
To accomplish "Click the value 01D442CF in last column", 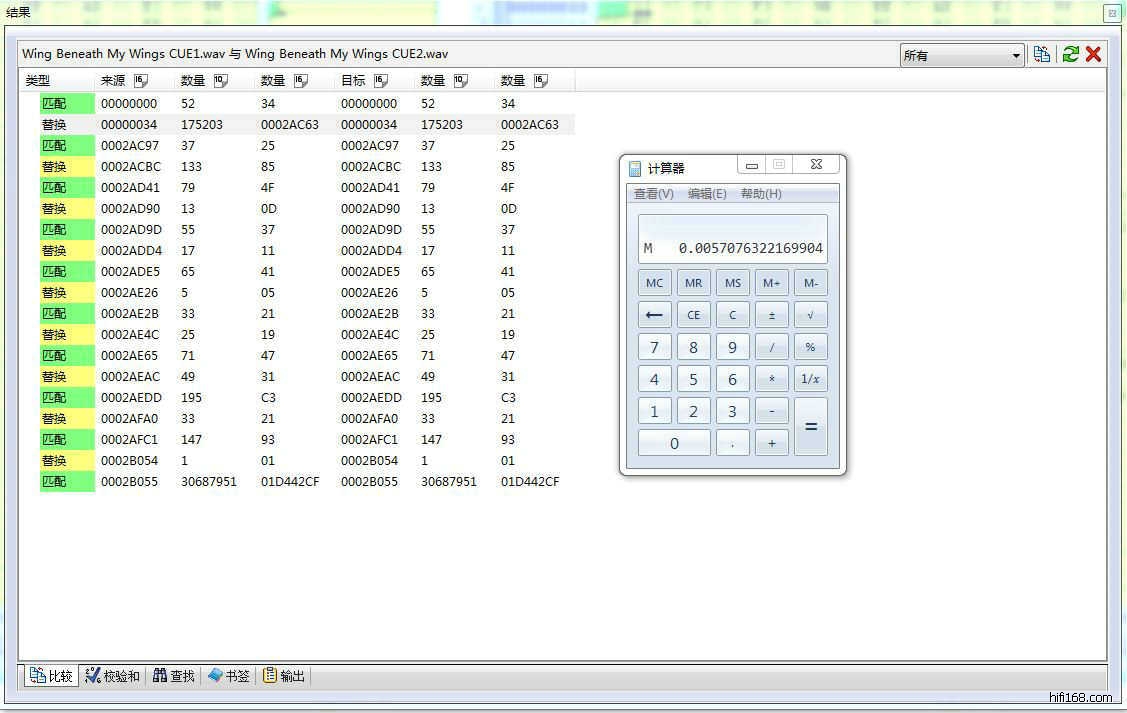I will point(530,482).
